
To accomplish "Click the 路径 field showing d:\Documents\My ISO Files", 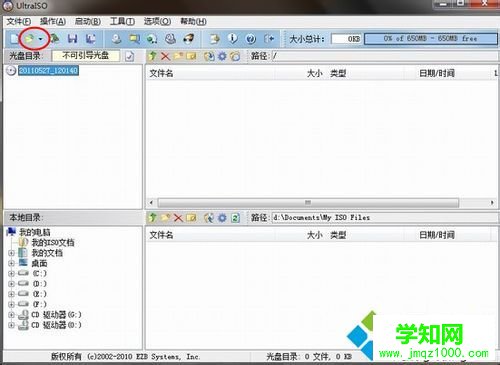I will tap(384, 218).
